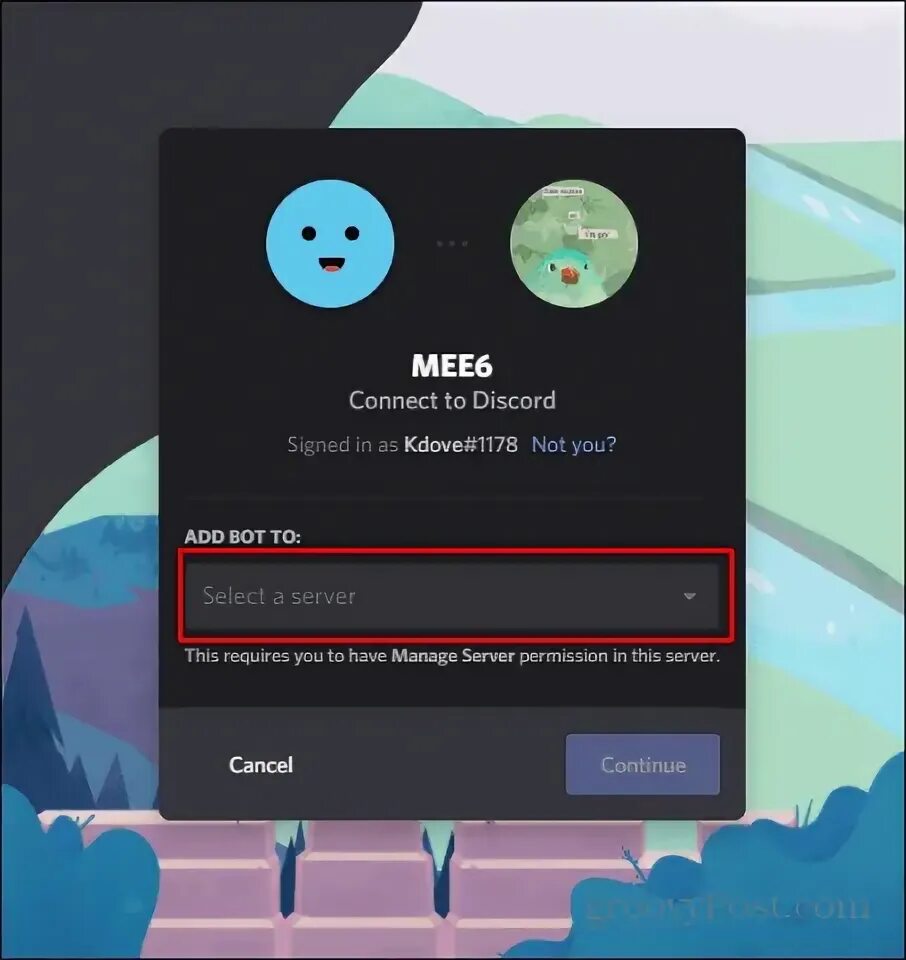Click the "Signed in as" text
The height and width of the screenshot is (960, 906).
click(343, 444)
